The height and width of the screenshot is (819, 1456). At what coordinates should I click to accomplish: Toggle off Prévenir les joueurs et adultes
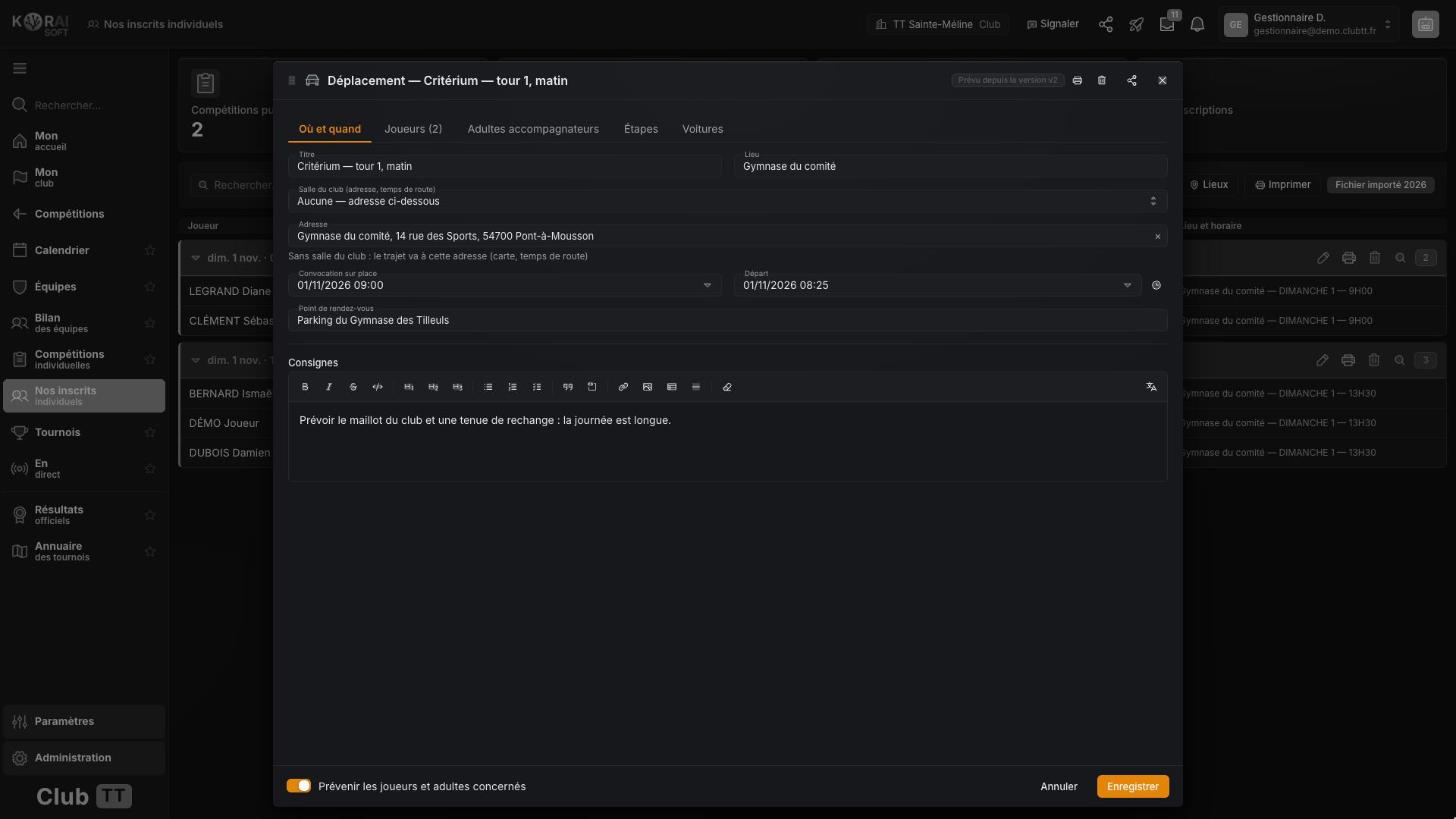tap(299, 786)
